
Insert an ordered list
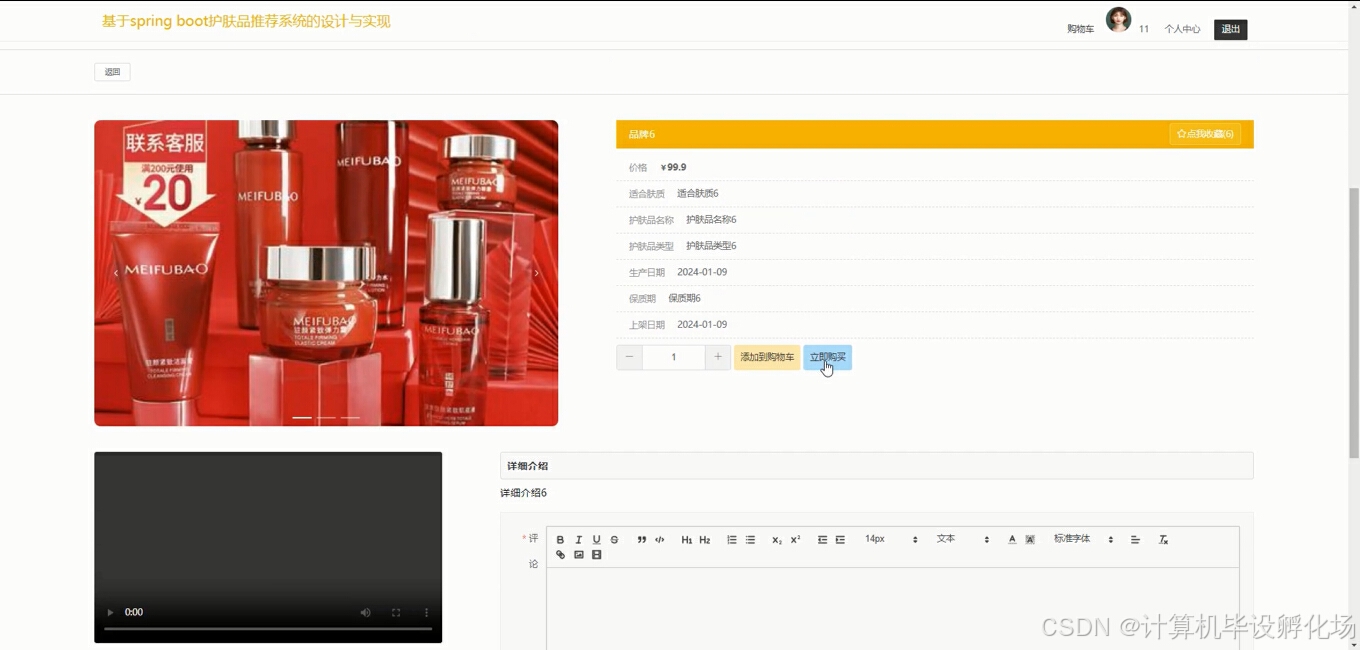(x=732, y=540)
